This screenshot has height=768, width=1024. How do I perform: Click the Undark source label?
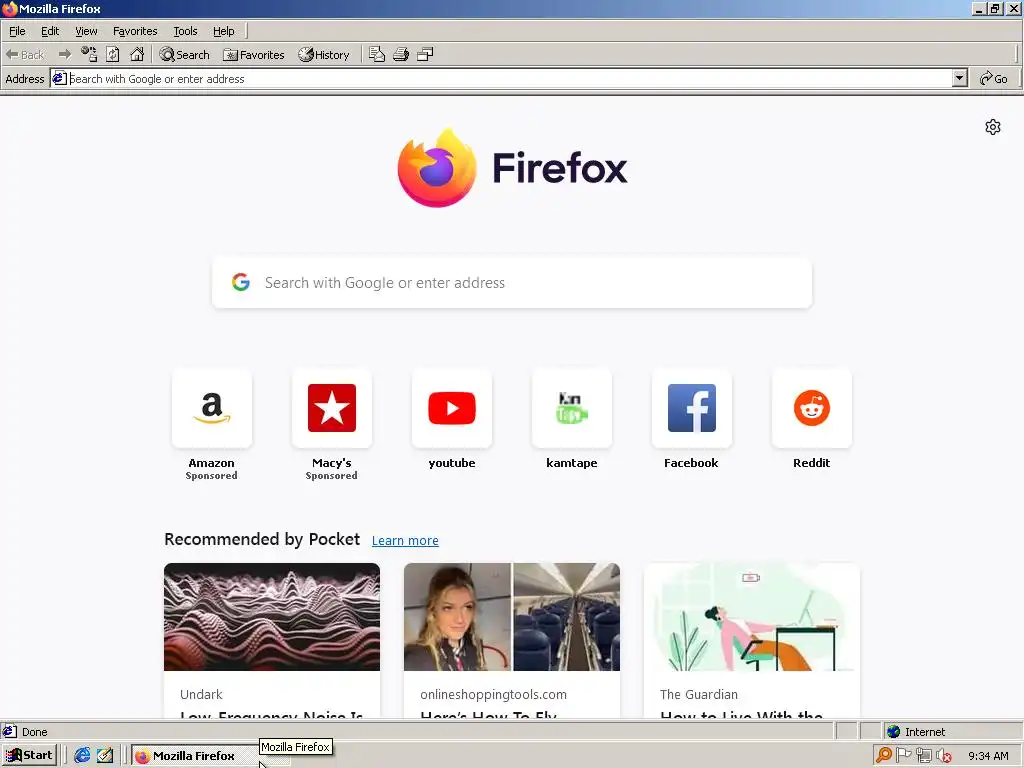(x=201, y=694)
